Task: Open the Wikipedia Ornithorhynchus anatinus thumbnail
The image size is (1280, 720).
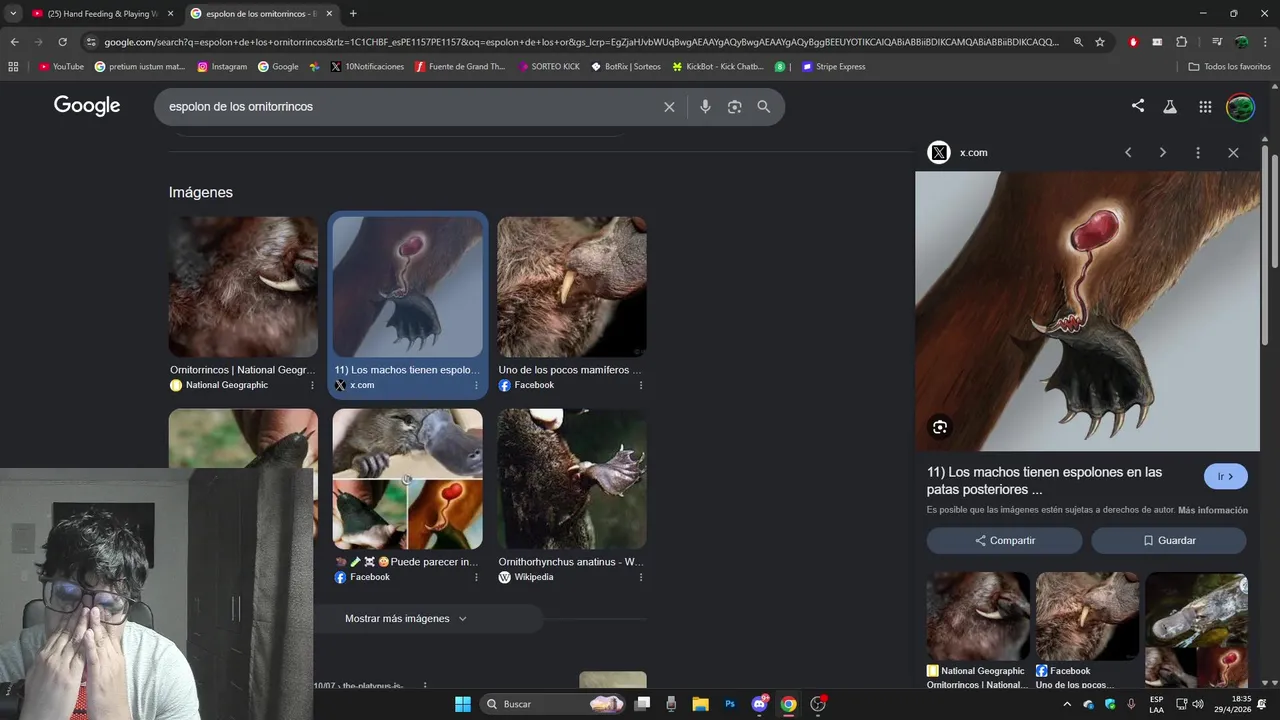Action: click(x=572, y=479)
